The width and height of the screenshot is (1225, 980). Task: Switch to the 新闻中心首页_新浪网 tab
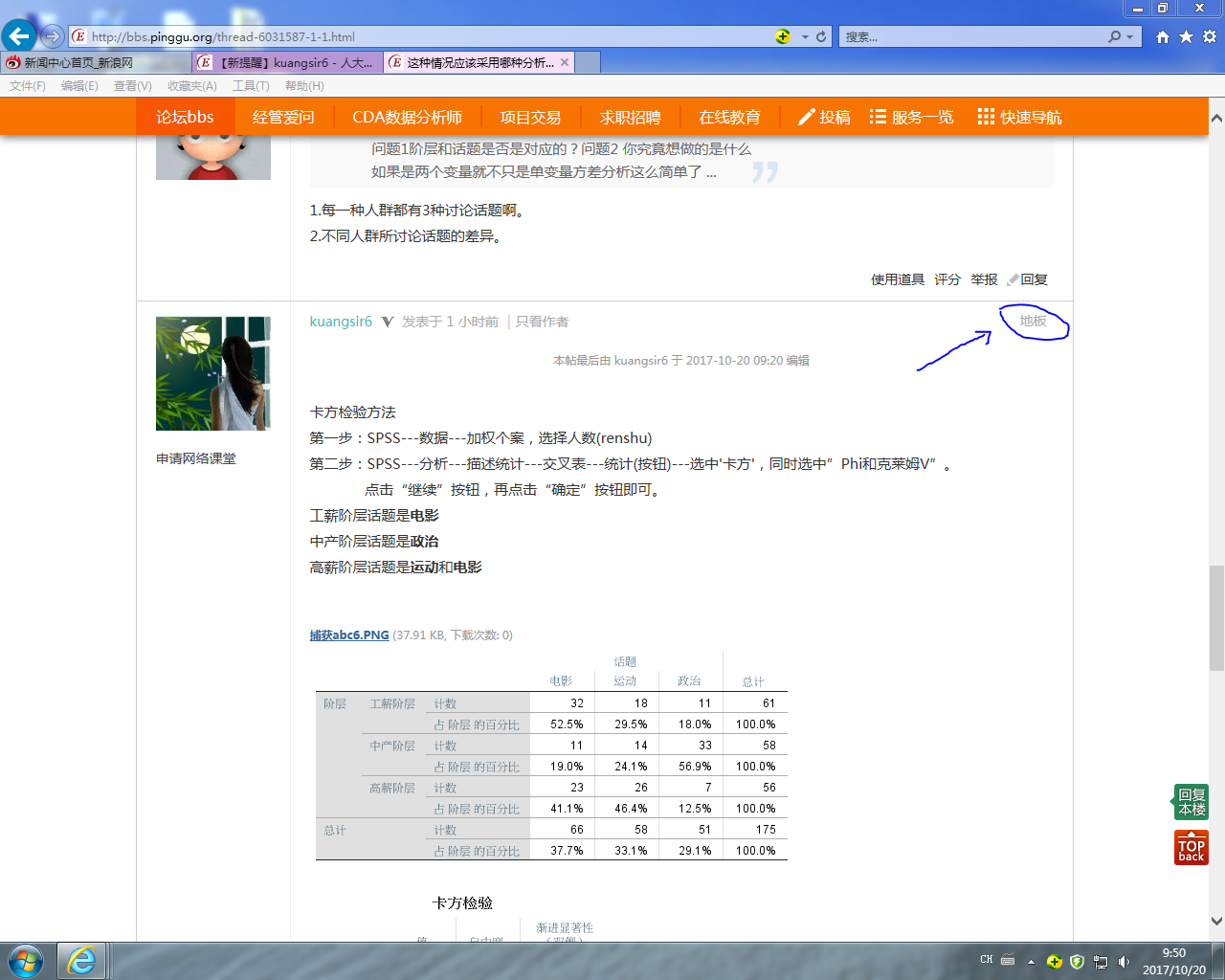[96, 62]
